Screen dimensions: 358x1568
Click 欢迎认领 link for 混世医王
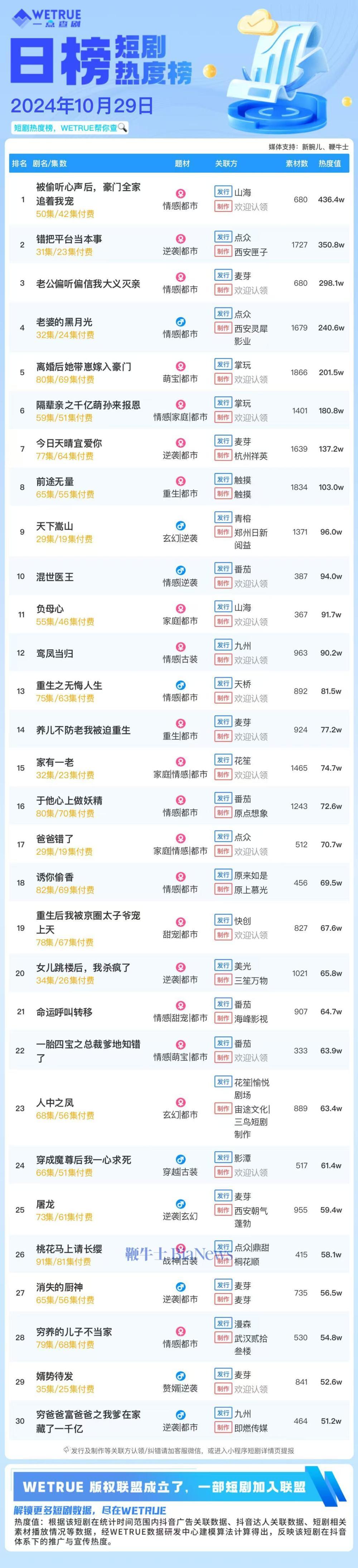coord(251,583)
